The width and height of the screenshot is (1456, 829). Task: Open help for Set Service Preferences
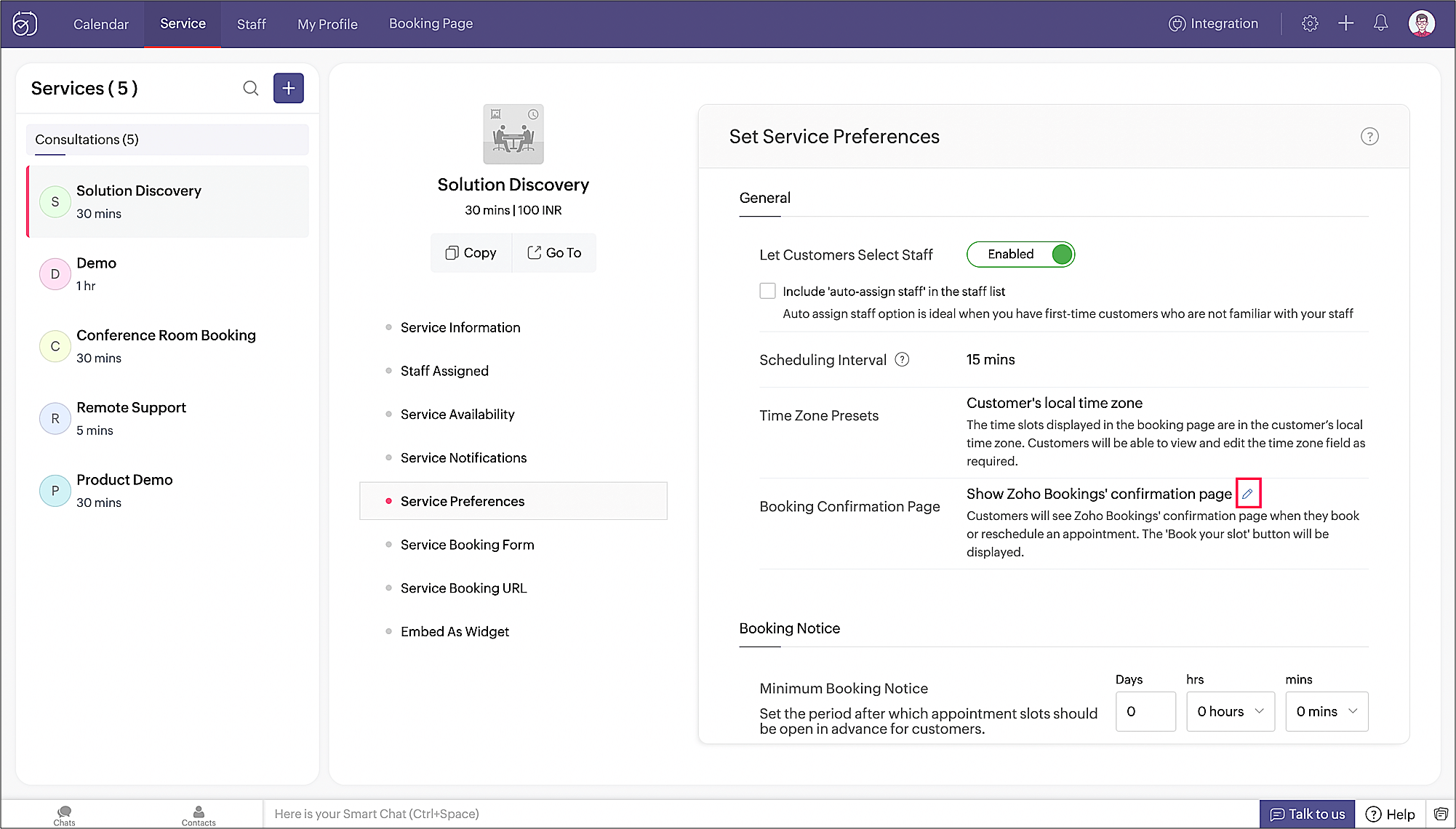click(1369, 137)
